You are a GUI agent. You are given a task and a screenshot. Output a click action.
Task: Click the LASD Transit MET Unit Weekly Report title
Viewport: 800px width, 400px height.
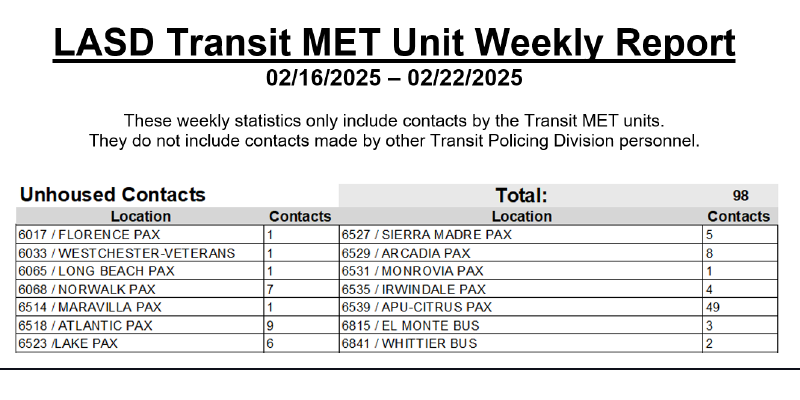[394, 42]
